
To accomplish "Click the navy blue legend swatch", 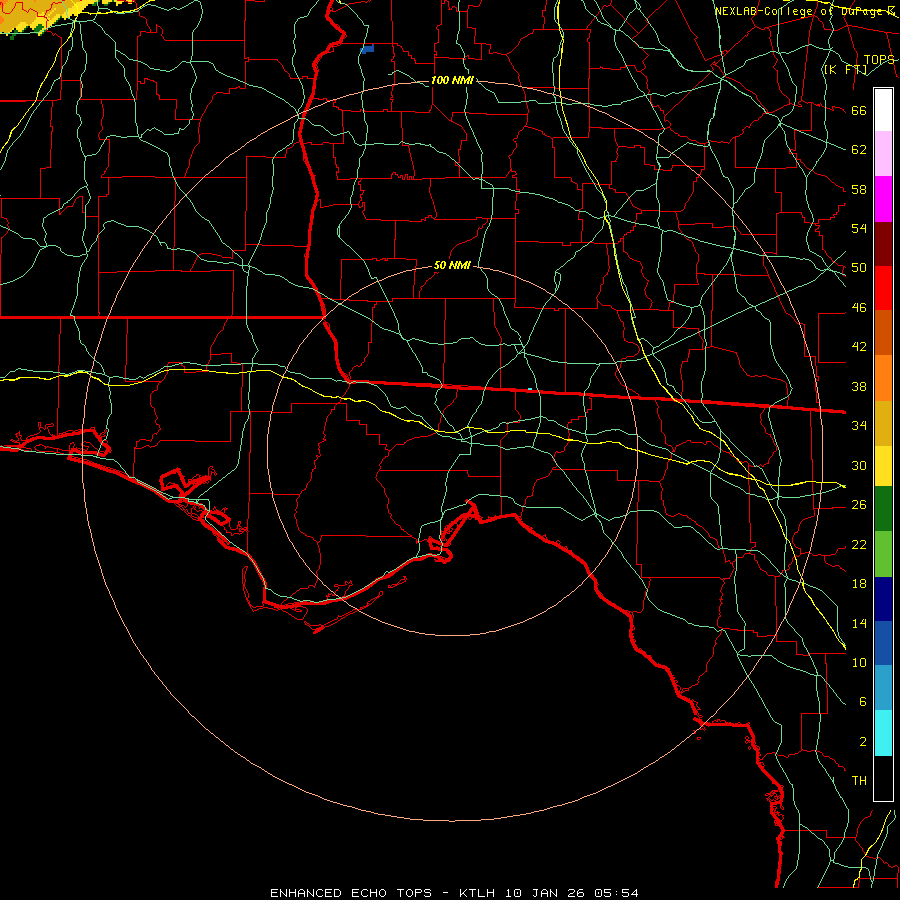I will click(883, 599).
